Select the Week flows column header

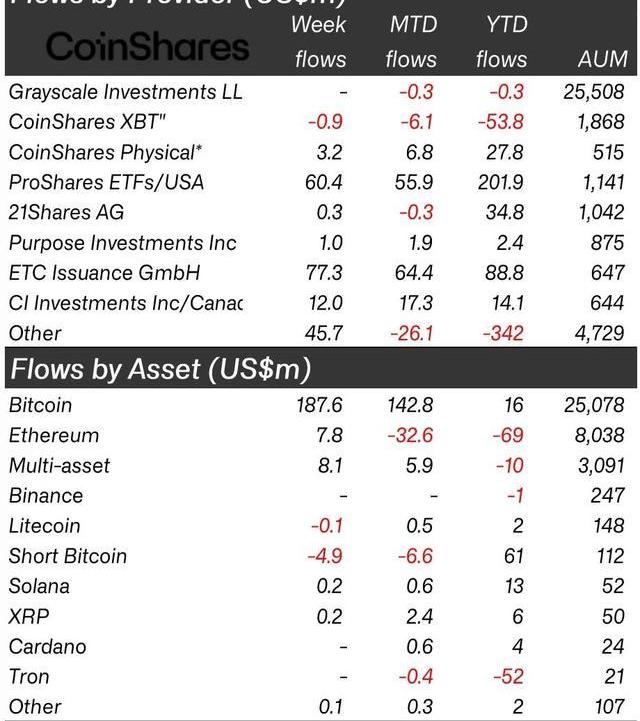point(320,41)
